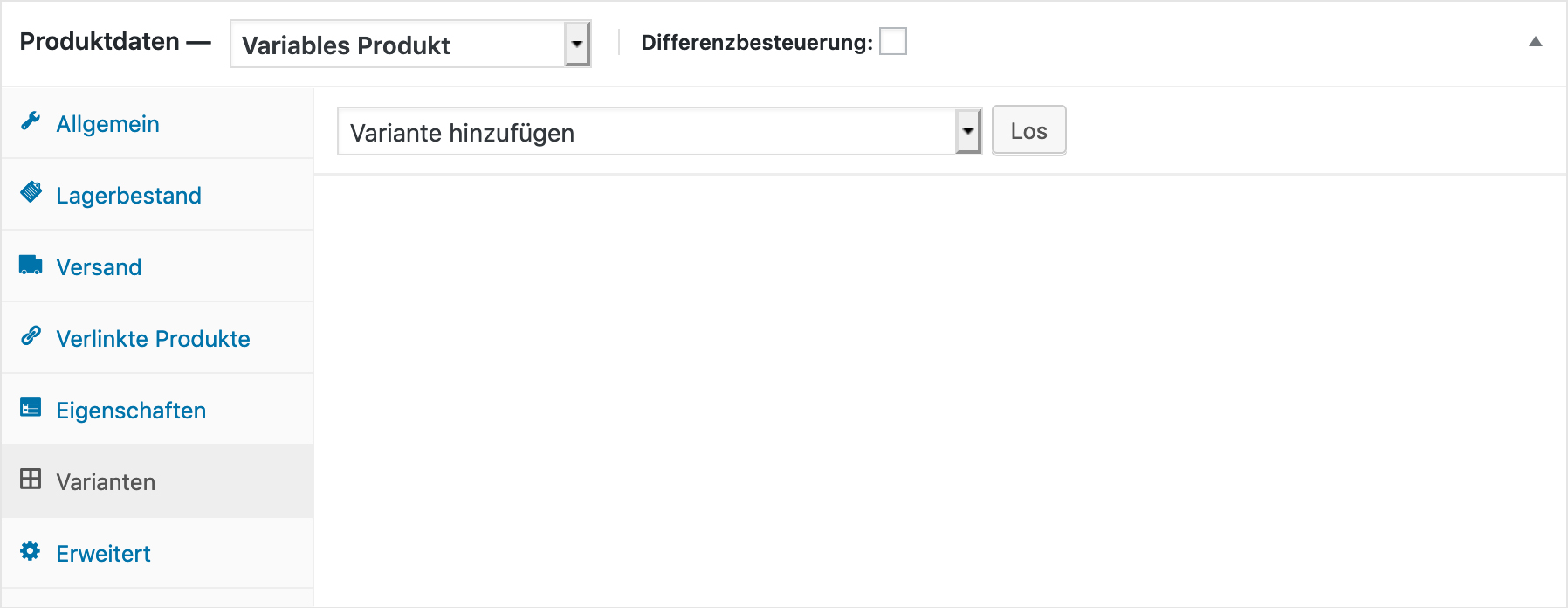Image resolution: width=1568 pixels, height=608 pixels.
Task: Click the tag icon beside Lagerbestand
Action: tap(31, 193)
